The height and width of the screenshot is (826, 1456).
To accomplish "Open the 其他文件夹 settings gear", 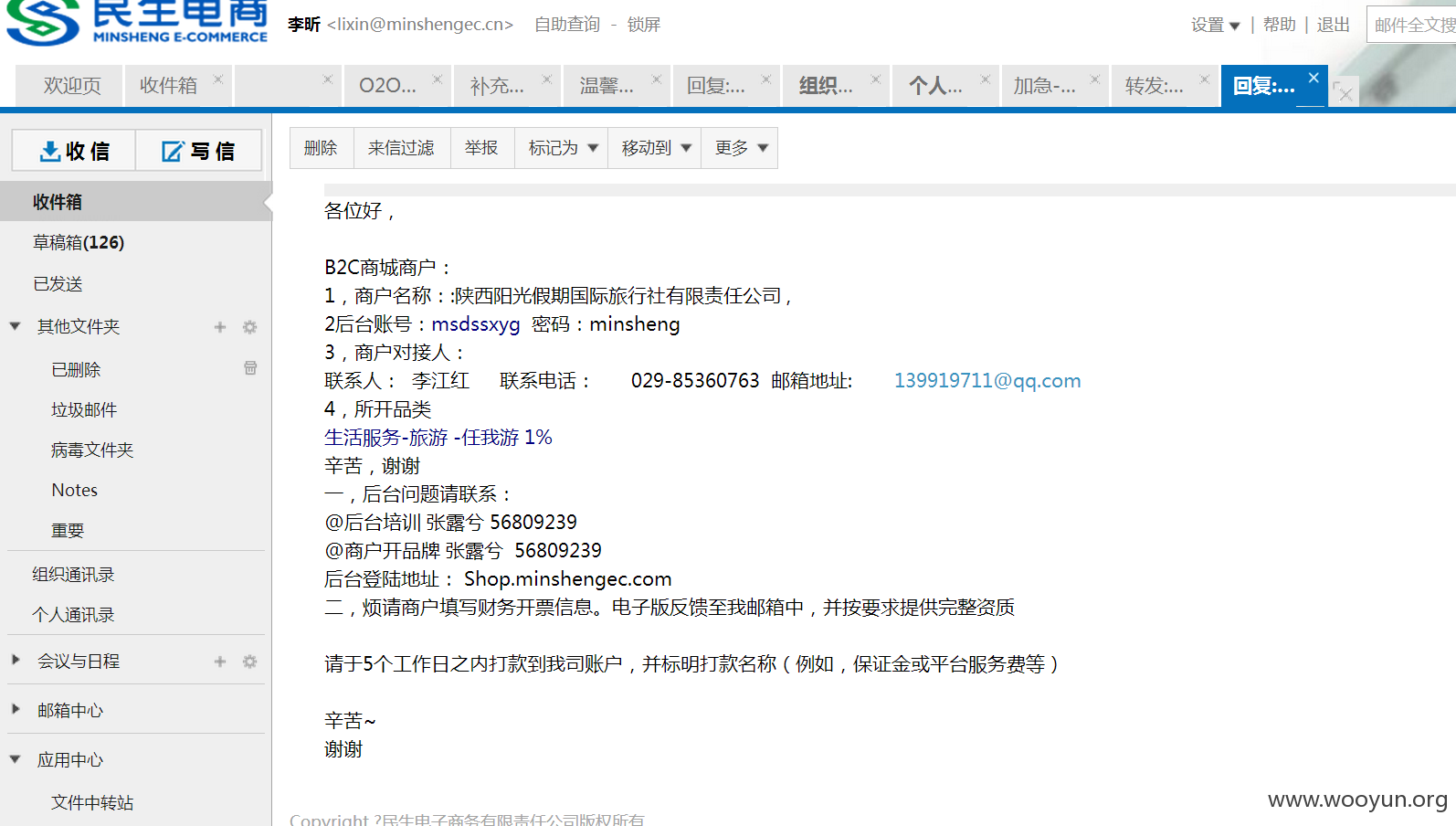I will pyautogui.click(x=249, y=327).
